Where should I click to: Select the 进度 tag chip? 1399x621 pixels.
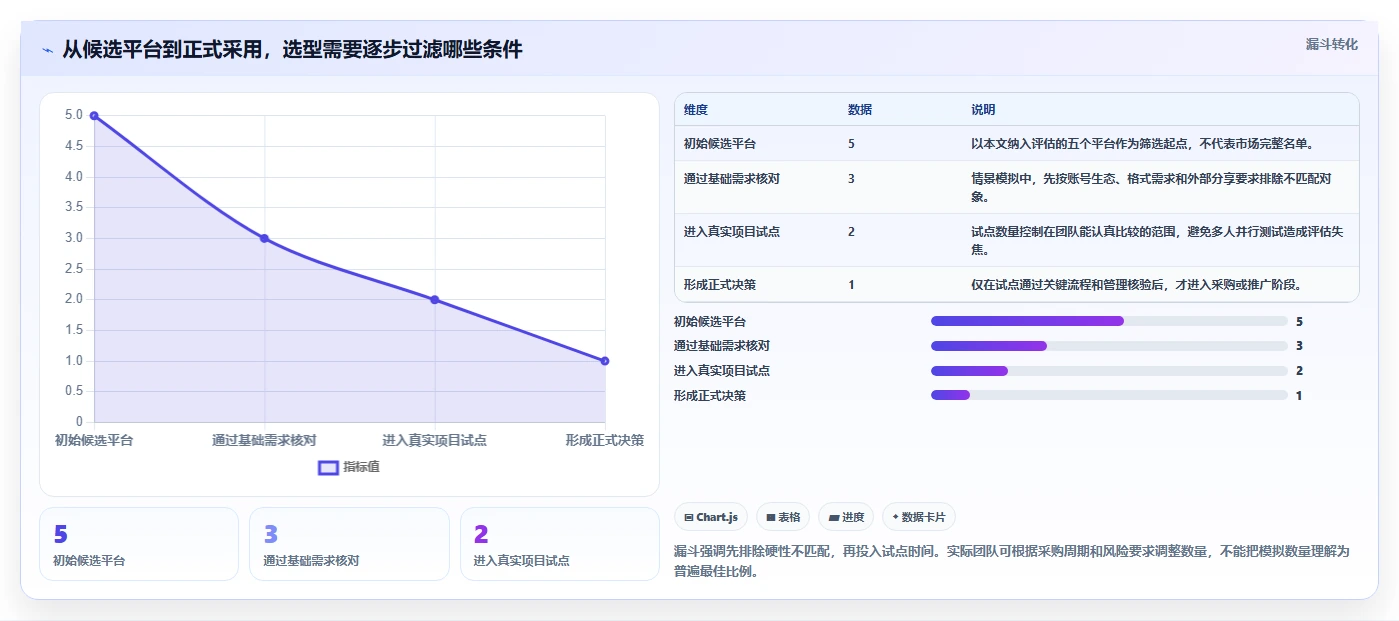click(x=846, y=517)
